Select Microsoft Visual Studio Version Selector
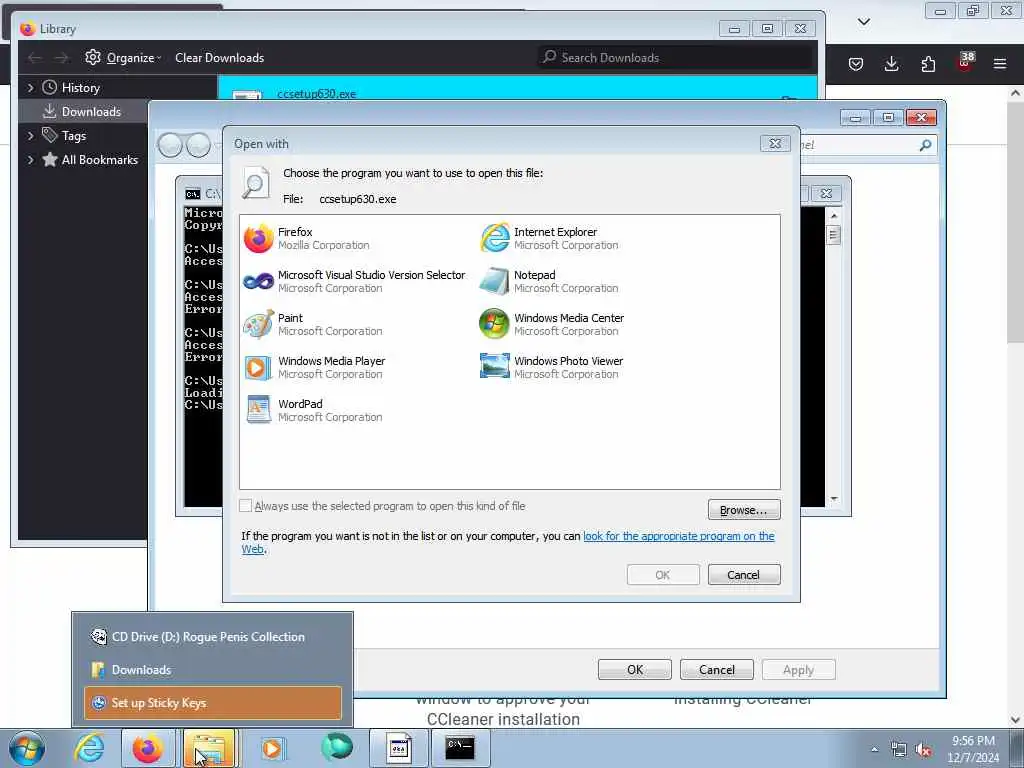 [354, 281]
